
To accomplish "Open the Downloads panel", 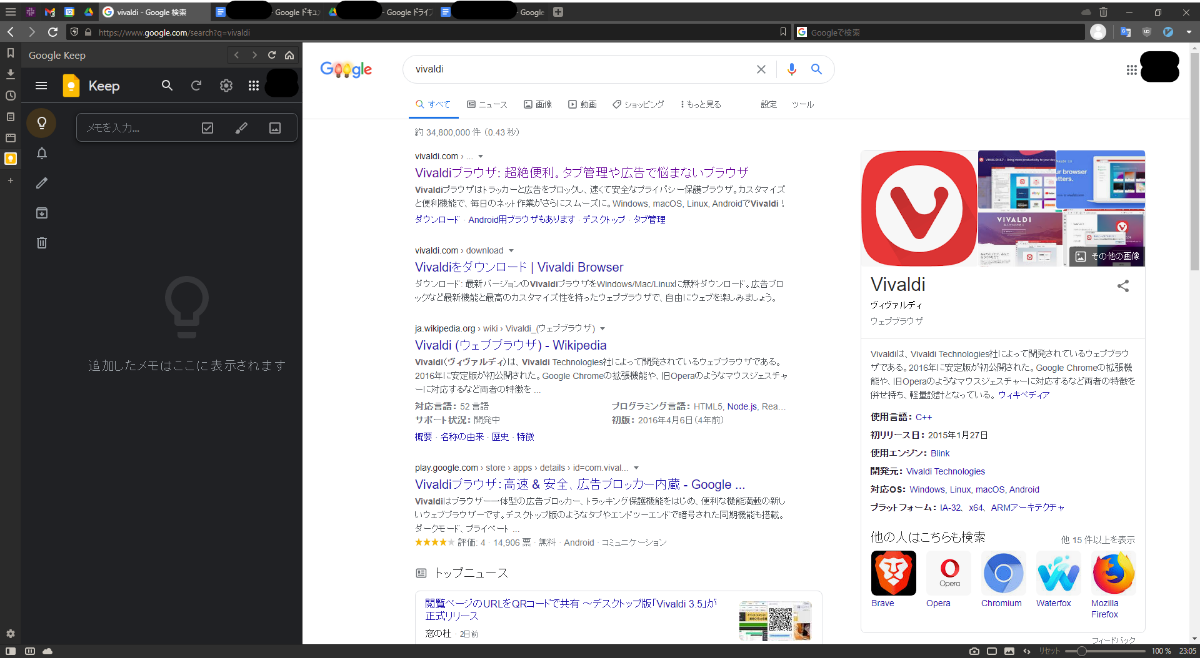I will [x=10, y=73].
